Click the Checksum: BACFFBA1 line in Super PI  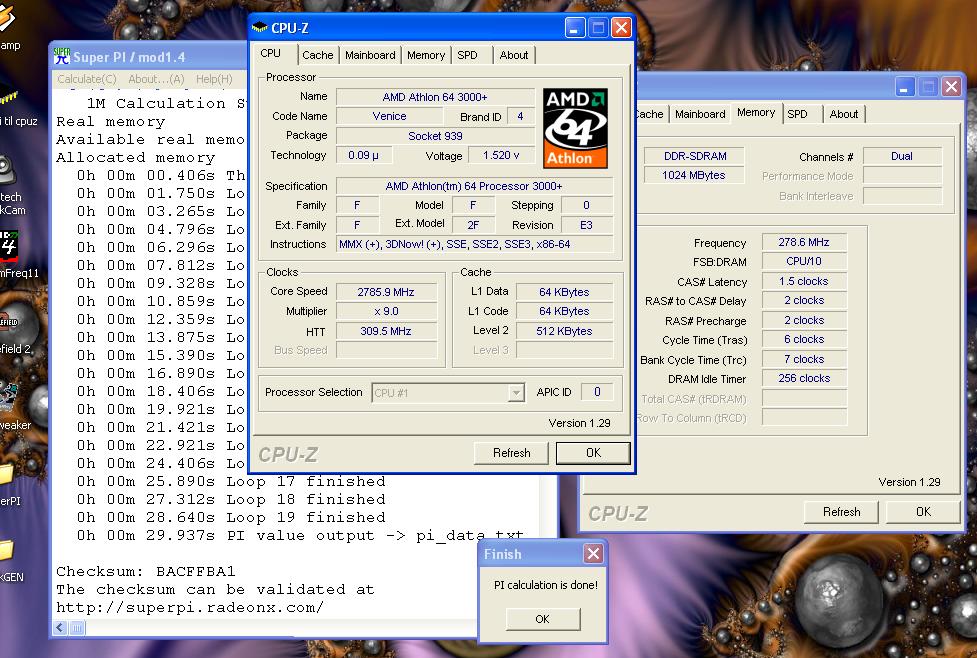tap(146, 571)
